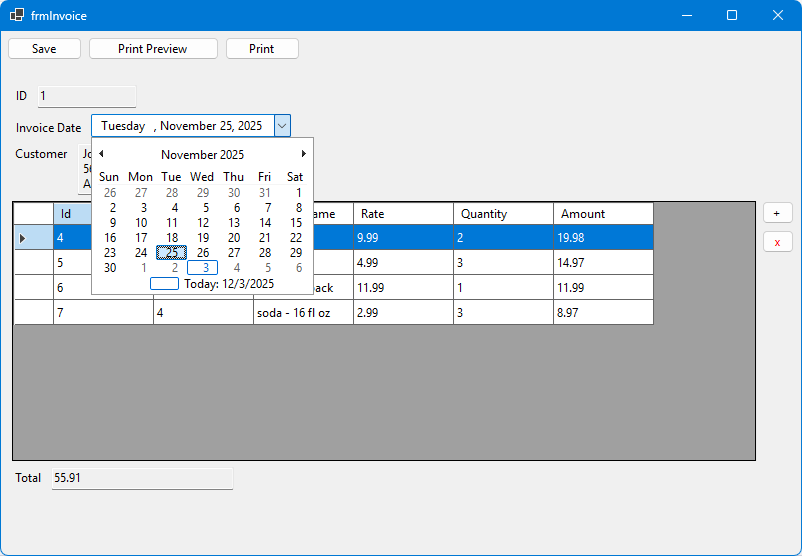The image size is (802, 556).
Task: Open Print Preview
Action: coord(153,49)
